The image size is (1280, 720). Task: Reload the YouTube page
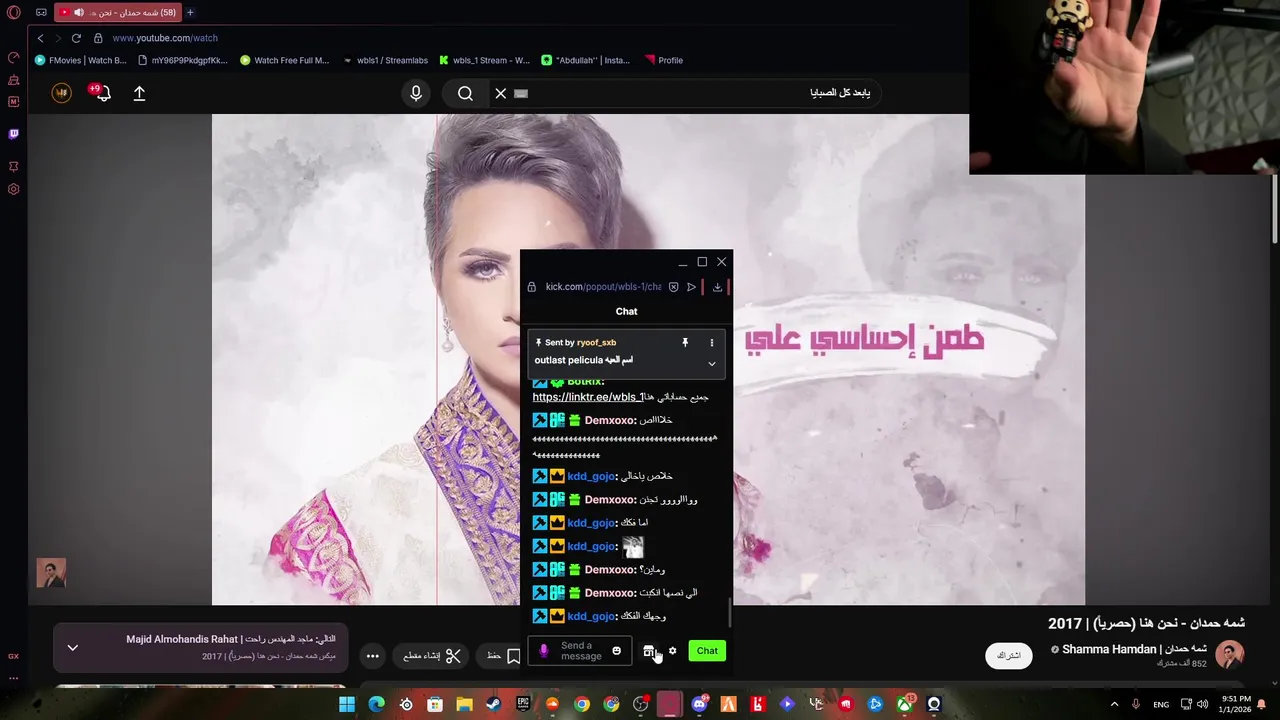point(76,38)
